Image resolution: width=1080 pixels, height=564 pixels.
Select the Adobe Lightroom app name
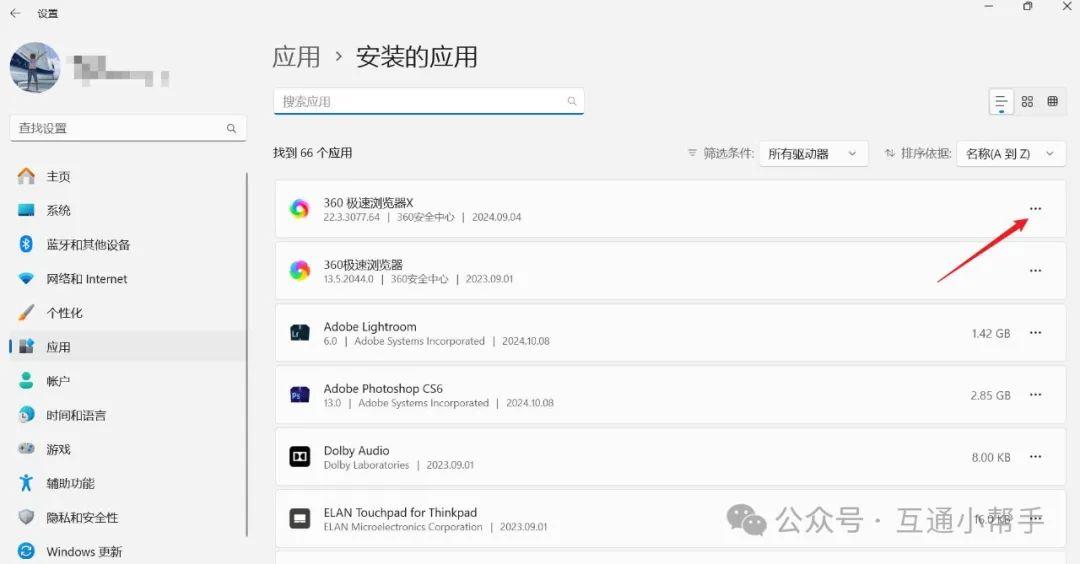tap(370, 326)
